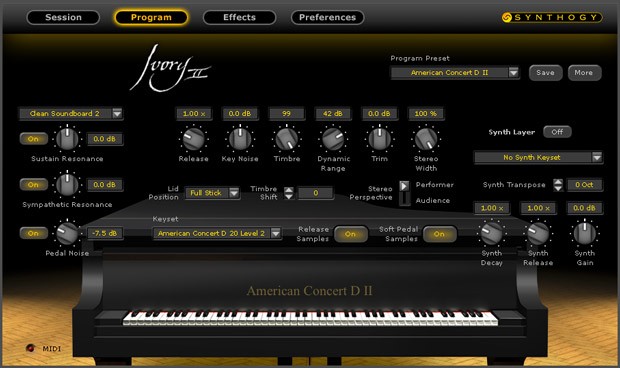Open the Program Preset dropdown
Image resolution: width=620 pixels, height=368 pixels.
[x=455, y=73]
